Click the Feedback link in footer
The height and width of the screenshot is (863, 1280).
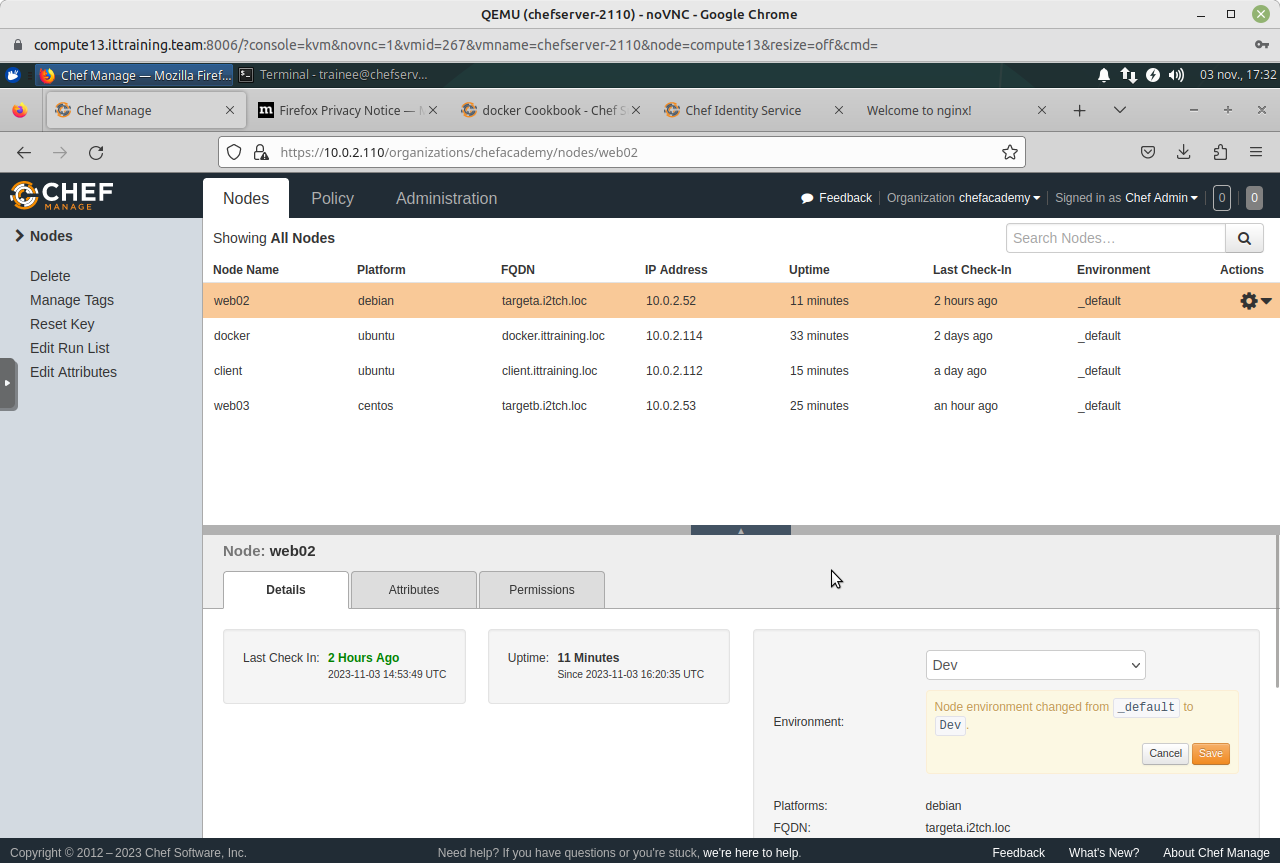tap(1018, 853)
